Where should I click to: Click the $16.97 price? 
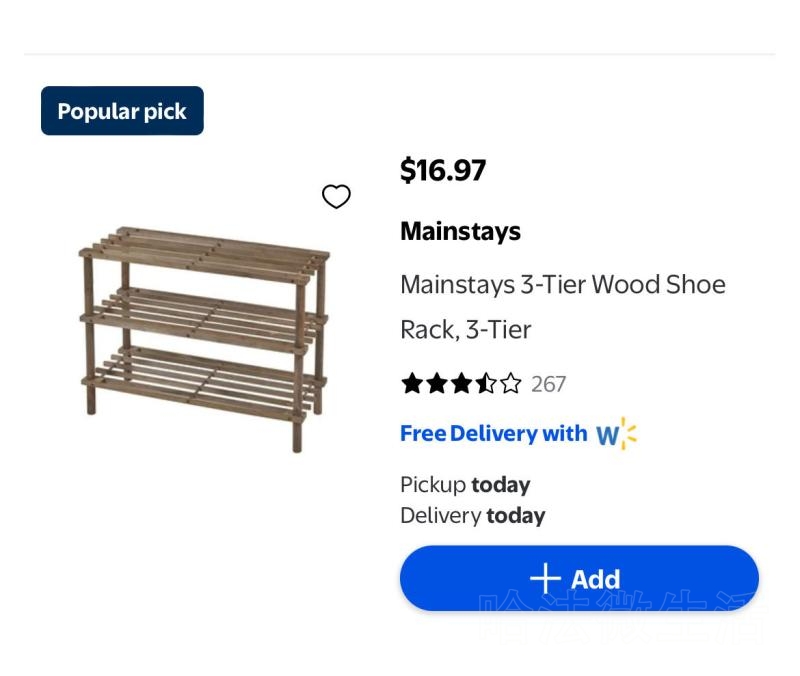click(443, 171)
